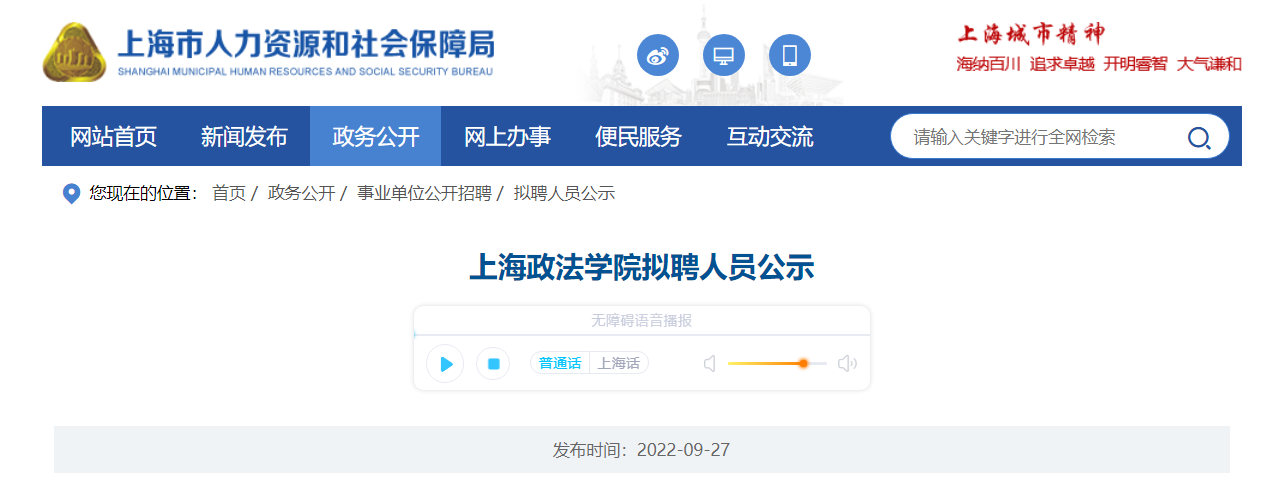Go to 事业单位公开招聘 breadcrumb link
1268x485 pixels.
tap(424, 194)
